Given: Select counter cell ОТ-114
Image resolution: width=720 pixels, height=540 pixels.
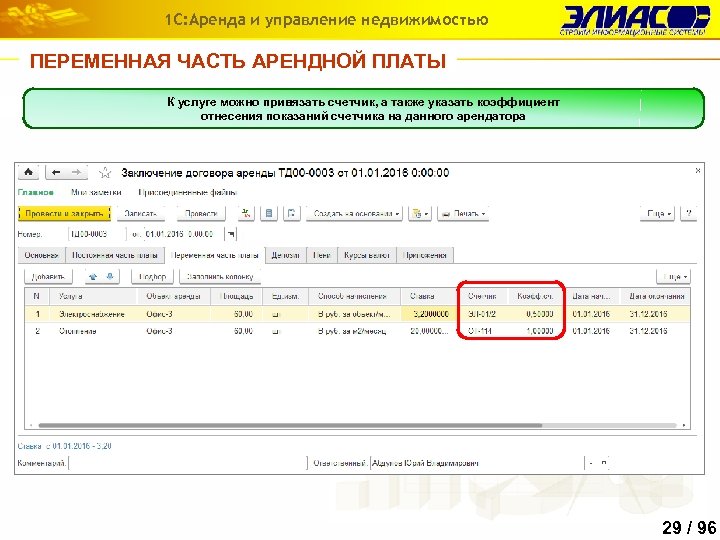Looking at the screenshot, I should coord(483,331).
